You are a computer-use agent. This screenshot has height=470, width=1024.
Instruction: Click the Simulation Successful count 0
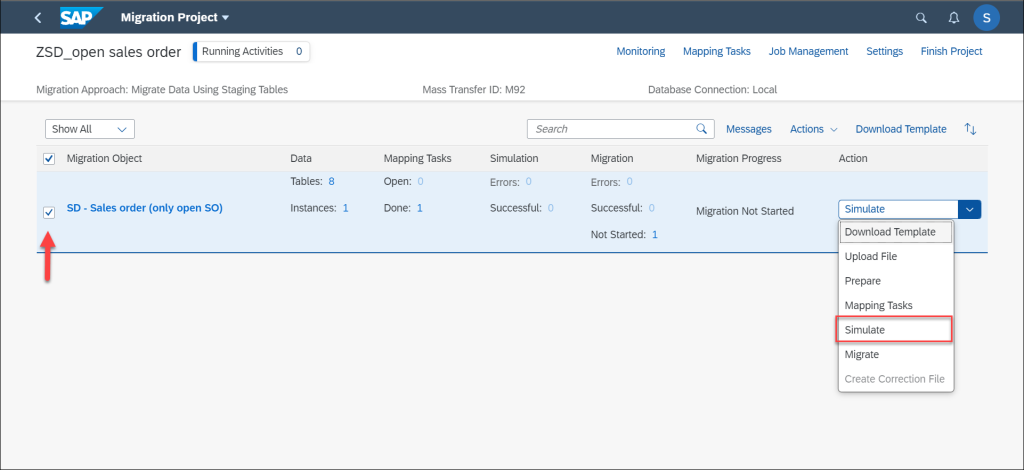pyautogui.click(x=551, y=208)
